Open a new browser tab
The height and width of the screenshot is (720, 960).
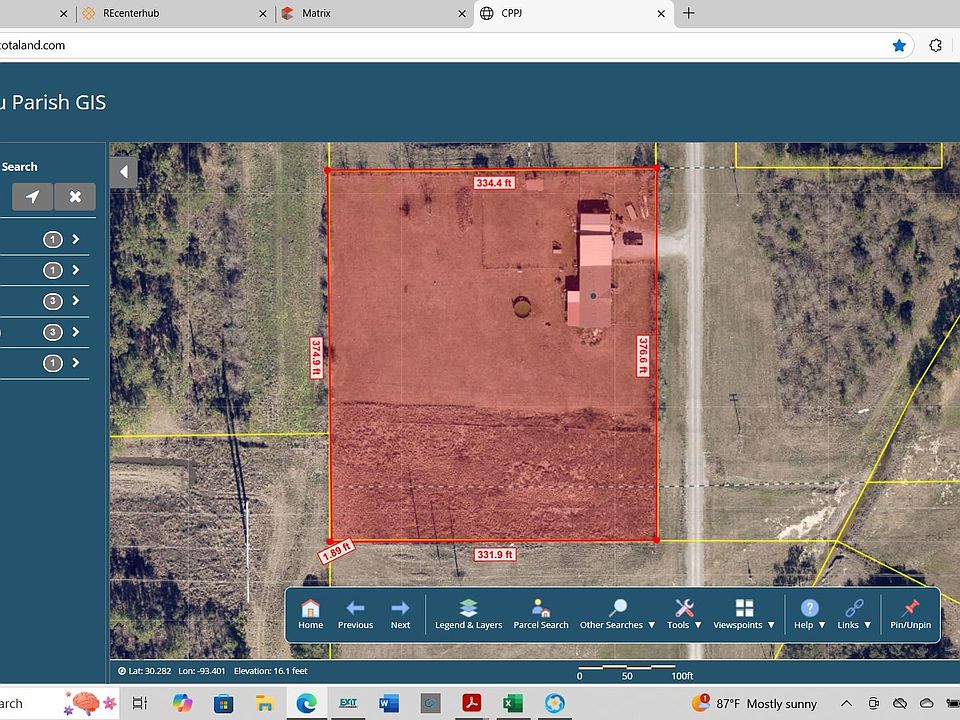688,13
